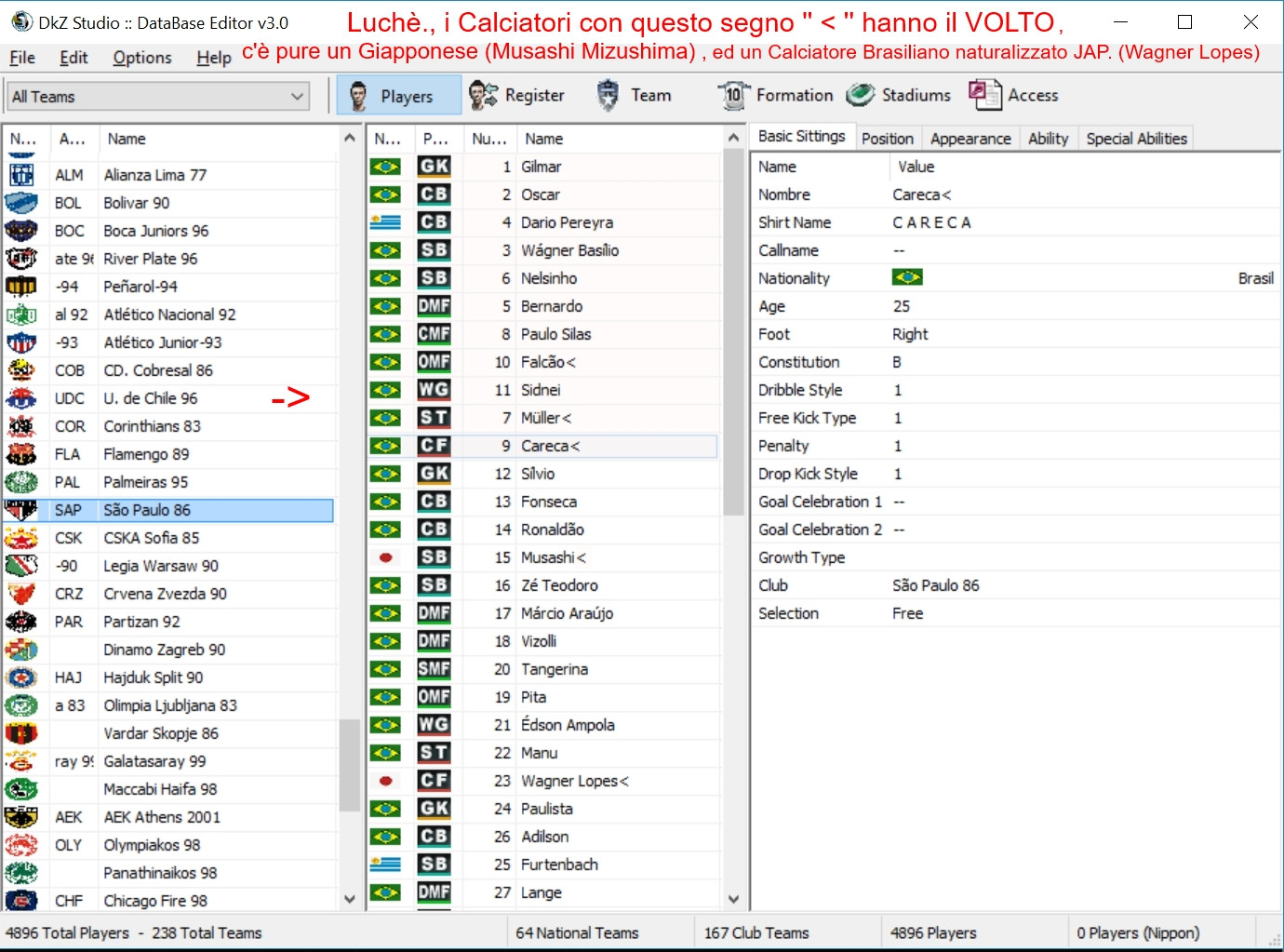Open the Help menu
This screenshot has height=952, width=1284.
tap(214, 58)
